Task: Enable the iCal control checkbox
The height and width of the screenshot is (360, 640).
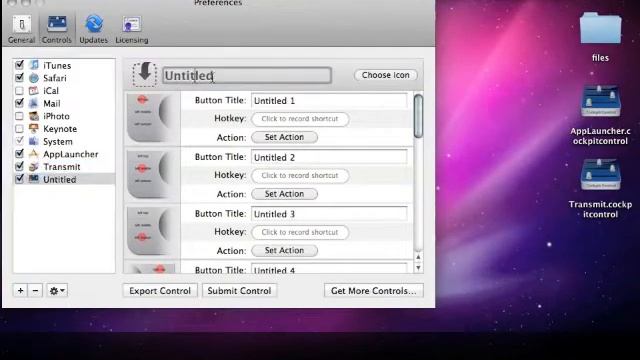Action: [19, 90]
